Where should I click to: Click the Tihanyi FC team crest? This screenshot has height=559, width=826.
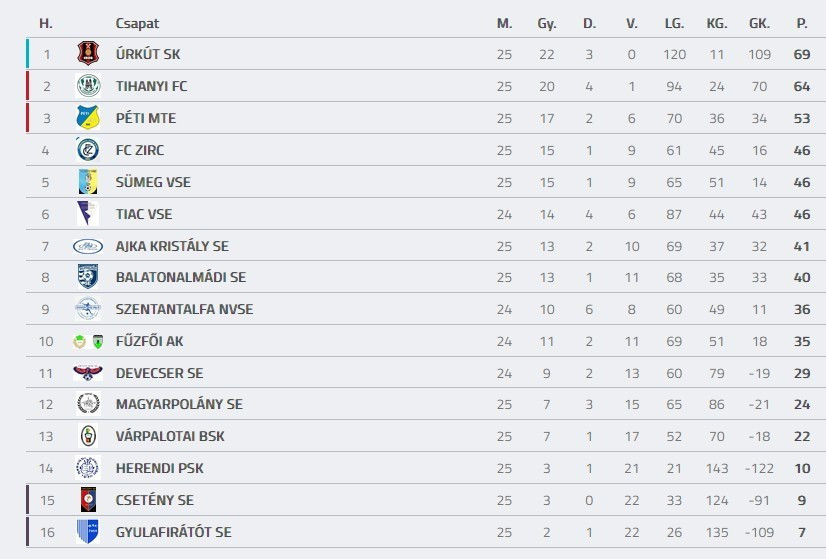coord(88,86)
